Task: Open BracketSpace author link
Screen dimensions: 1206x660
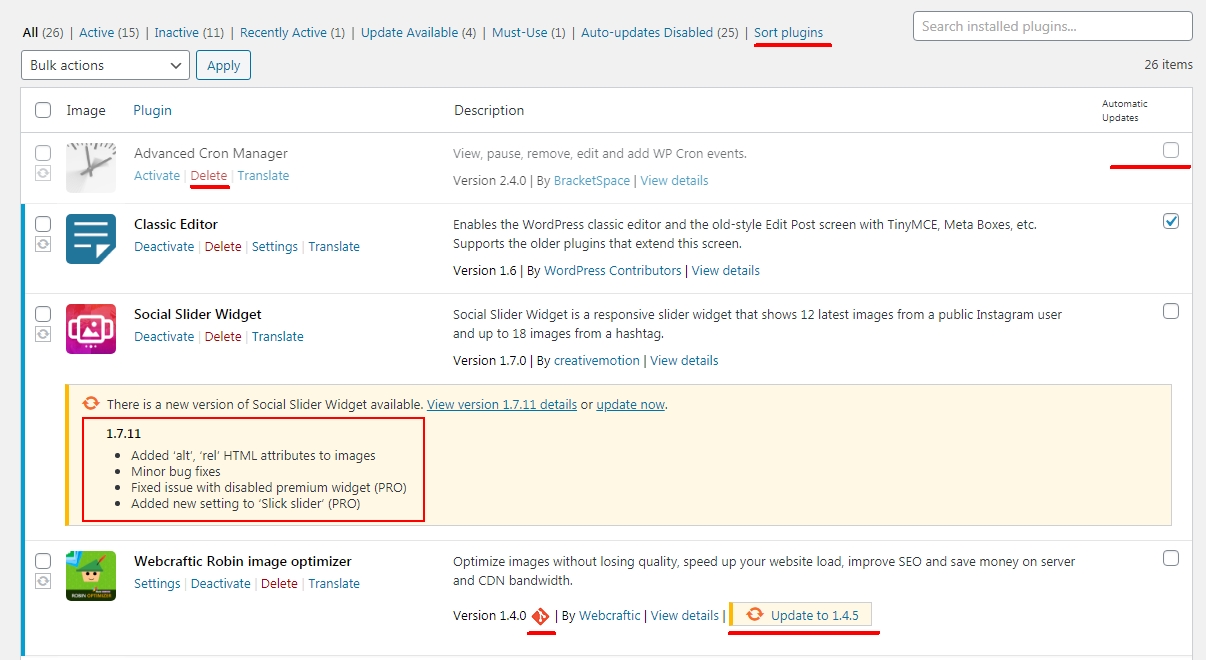Action: click(592, 180)
